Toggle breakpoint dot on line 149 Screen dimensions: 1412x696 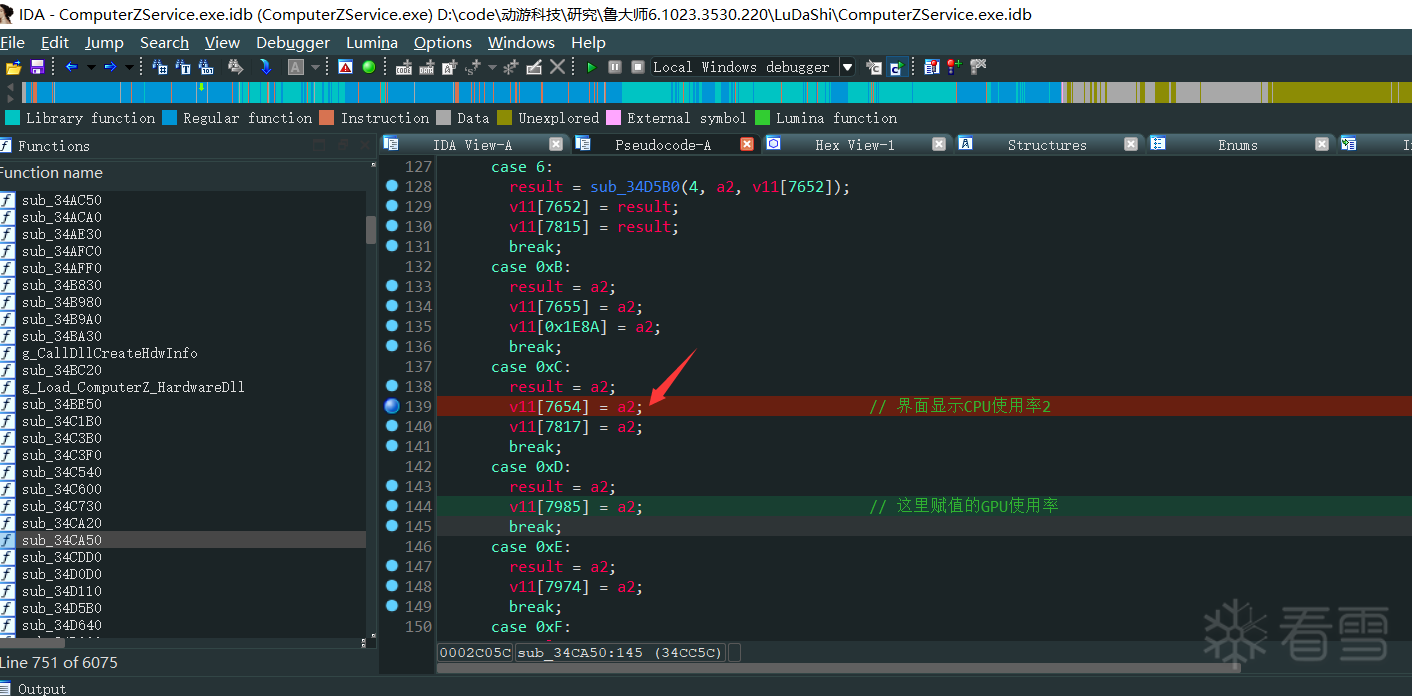391,606
